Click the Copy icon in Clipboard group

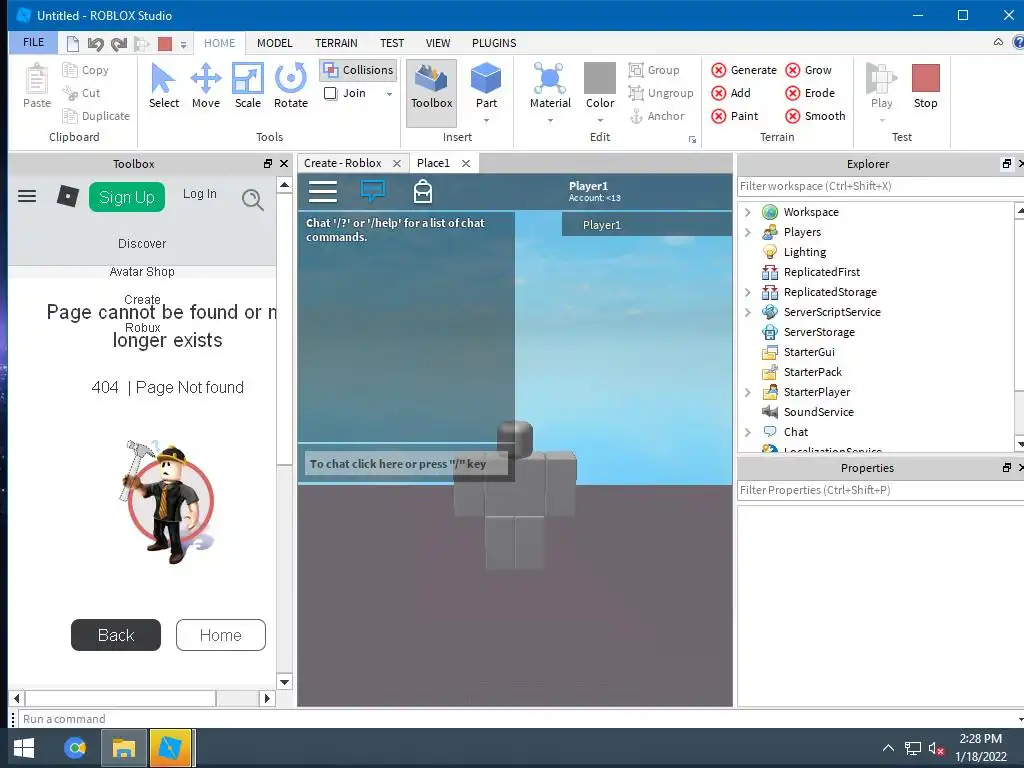[x=70, y=70]
